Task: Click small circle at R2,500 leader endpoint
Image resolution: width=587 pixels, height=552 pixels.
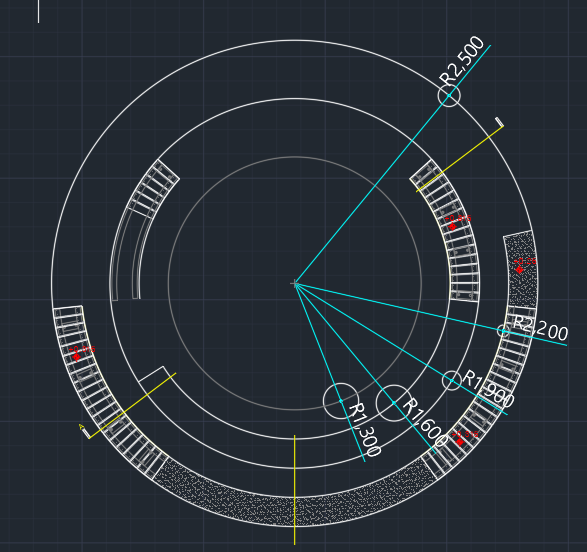Action: (x=449, y=95)
